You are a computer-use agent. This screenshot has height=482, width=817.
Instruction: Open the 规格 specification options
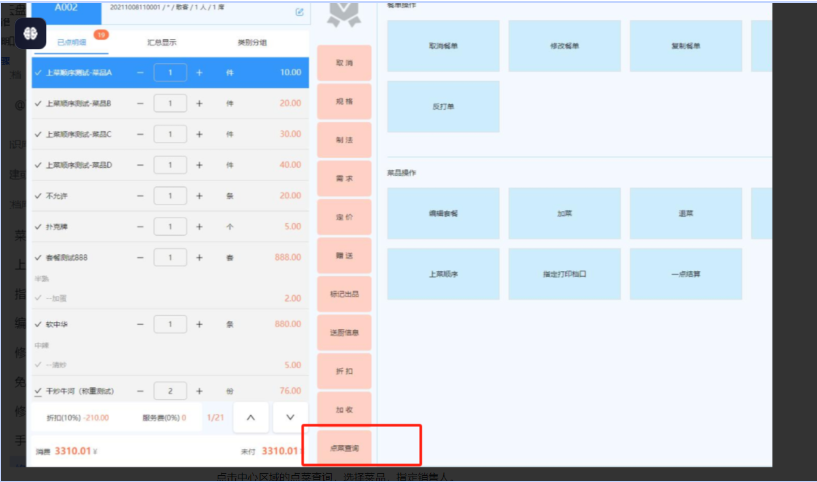pos(344,102)
